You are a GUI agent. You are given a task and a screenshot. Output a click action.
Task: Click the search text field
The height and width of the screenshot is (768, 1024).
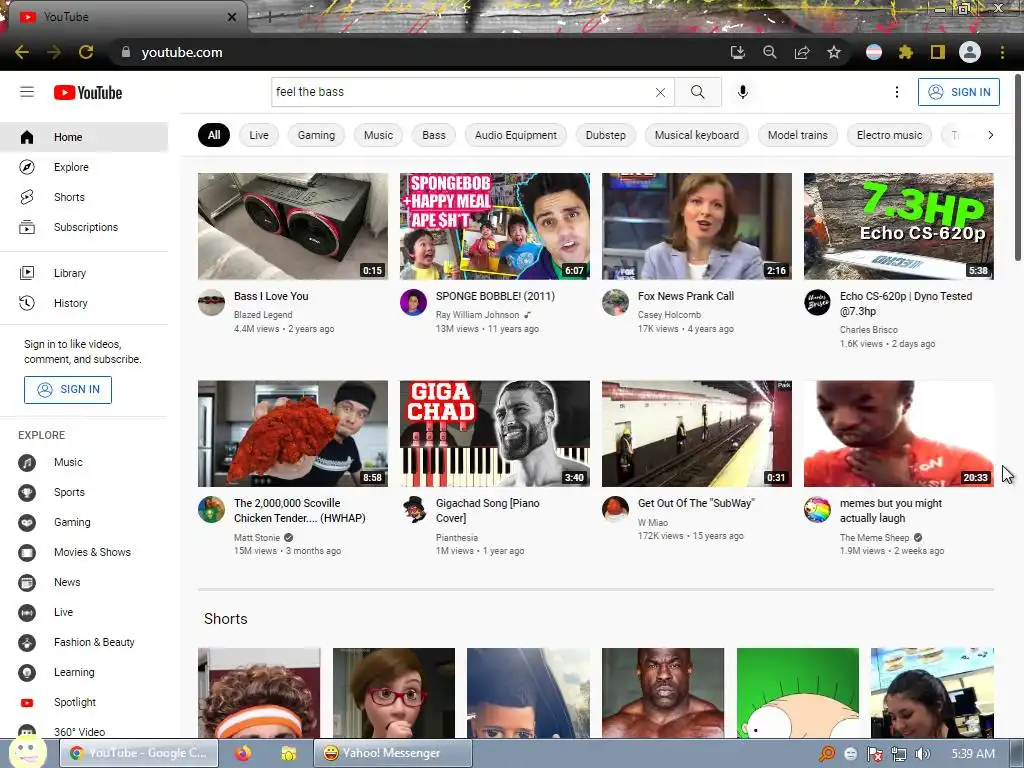[462, 92]
